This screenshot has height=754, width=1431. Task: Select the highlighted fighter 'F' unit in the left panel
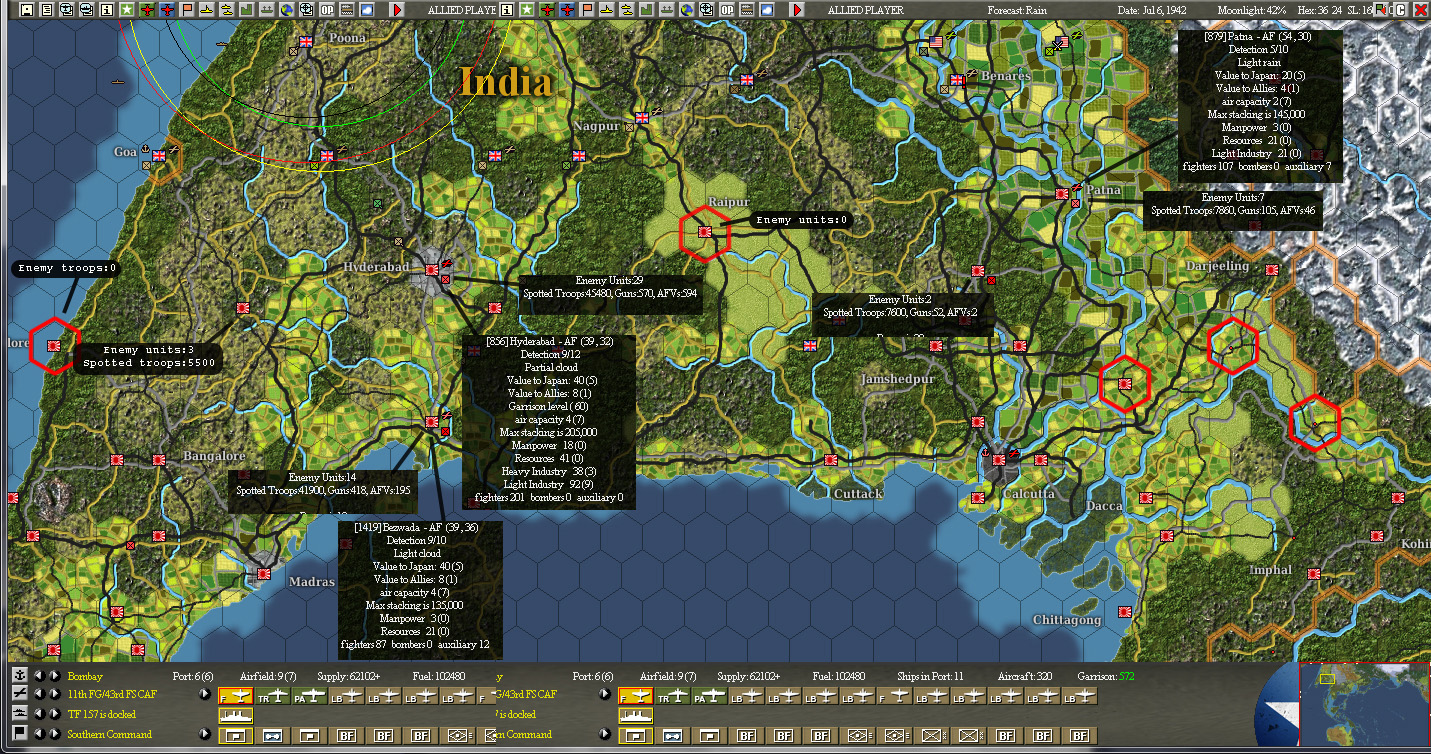[x=236, y=695]
